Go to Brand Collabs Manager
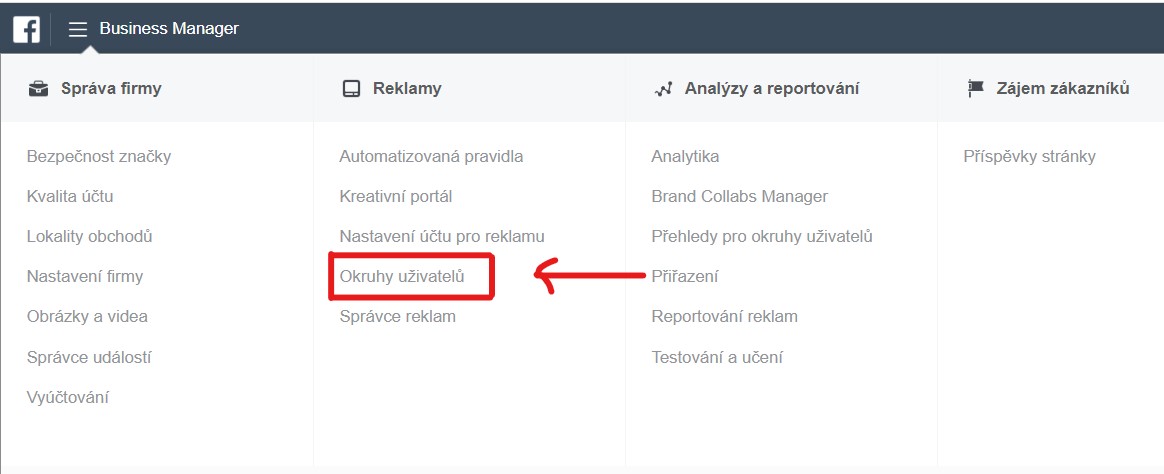This screenshot has width=1164, height=474. tap(739, 197)
